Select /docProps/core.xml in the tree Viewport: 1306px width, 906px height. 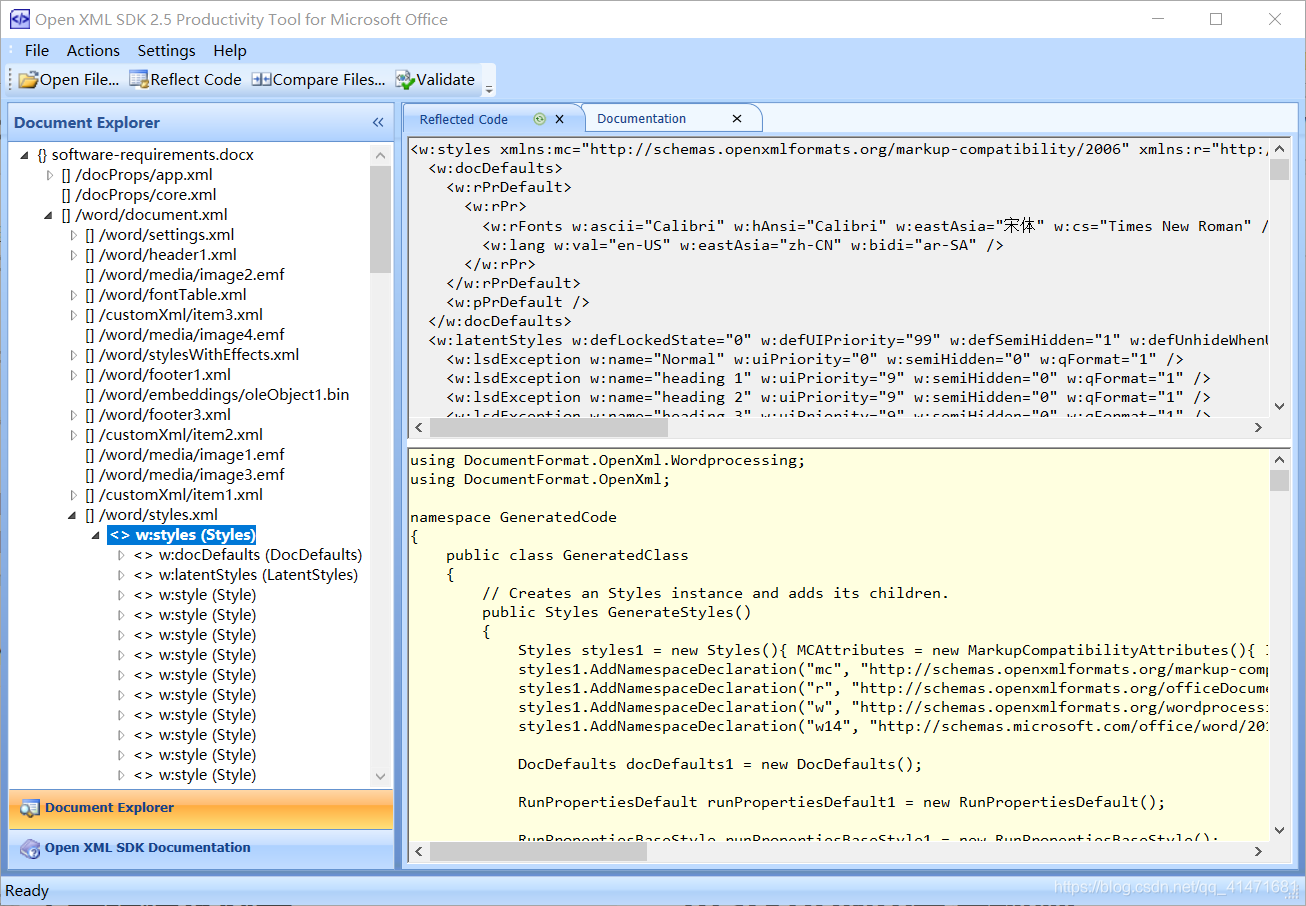pos(139,195)
